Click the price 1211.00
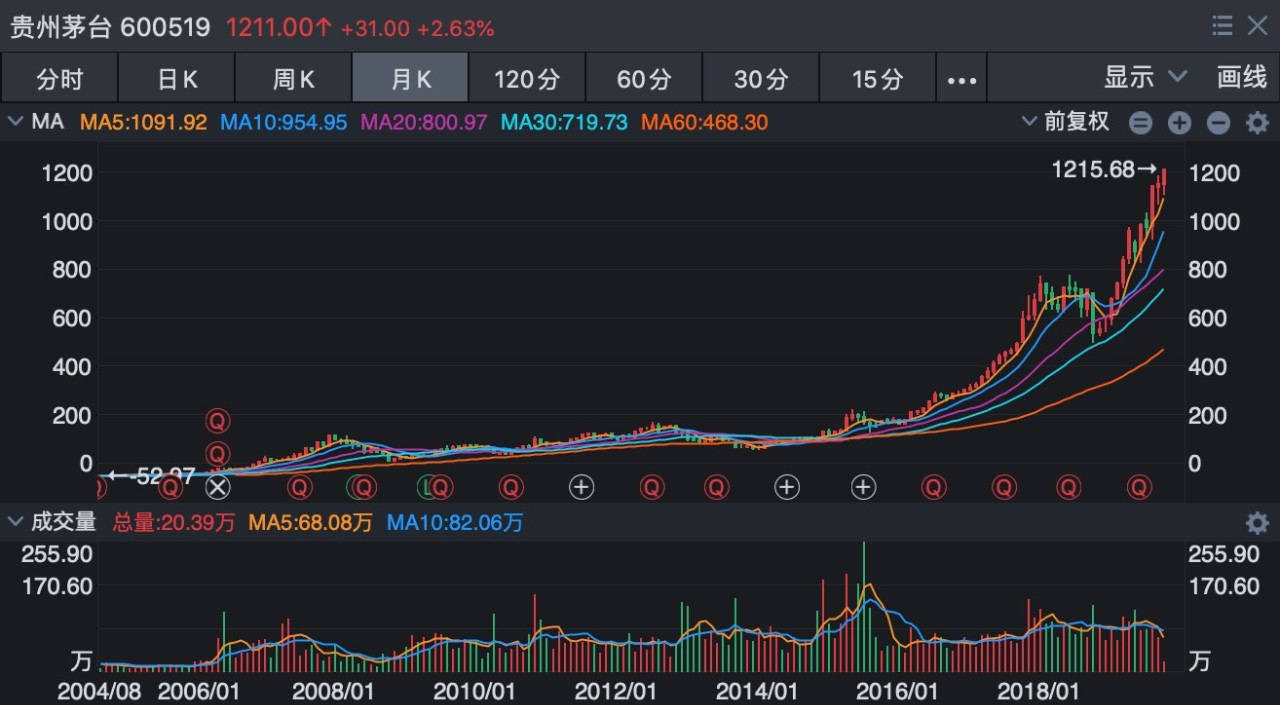Image resolution: width=1280 pixels, height=705 pixels. pyautogui.click(x=279, y=28)
